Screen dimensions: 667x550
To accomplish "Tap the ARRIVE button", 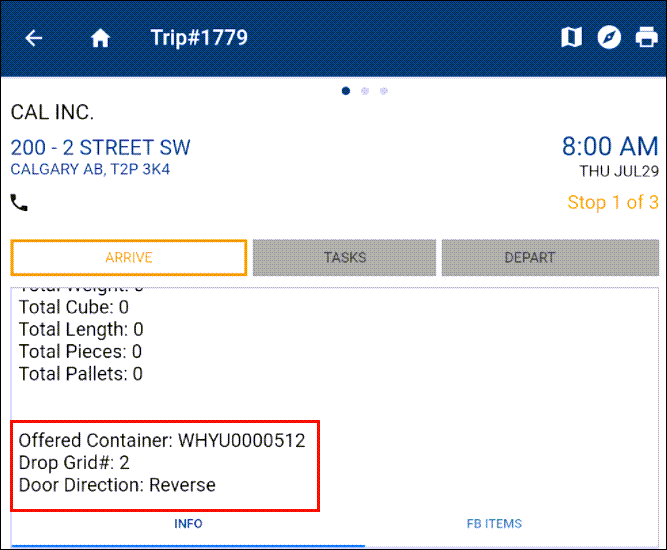I will [128, 258].
